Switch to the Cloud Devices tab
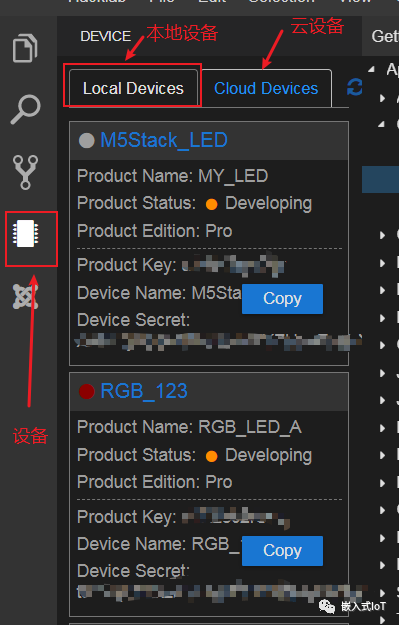The width and height of the screenshot is (399, 625). pyautogui.click(x=266, y=88)
